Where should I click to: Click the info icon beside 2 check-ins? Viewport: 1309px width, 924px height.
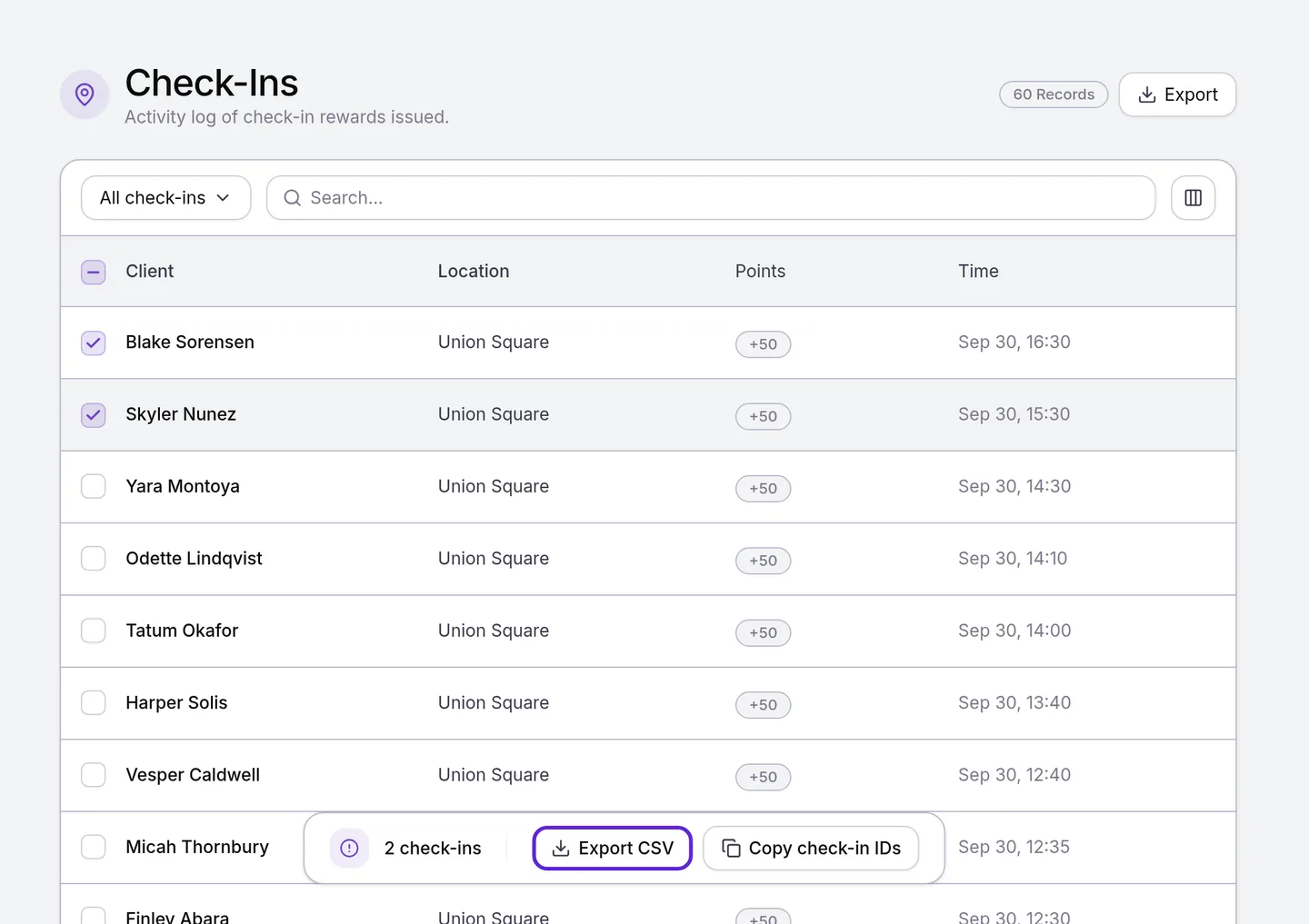pyautogui.click(x=349, y=848)
